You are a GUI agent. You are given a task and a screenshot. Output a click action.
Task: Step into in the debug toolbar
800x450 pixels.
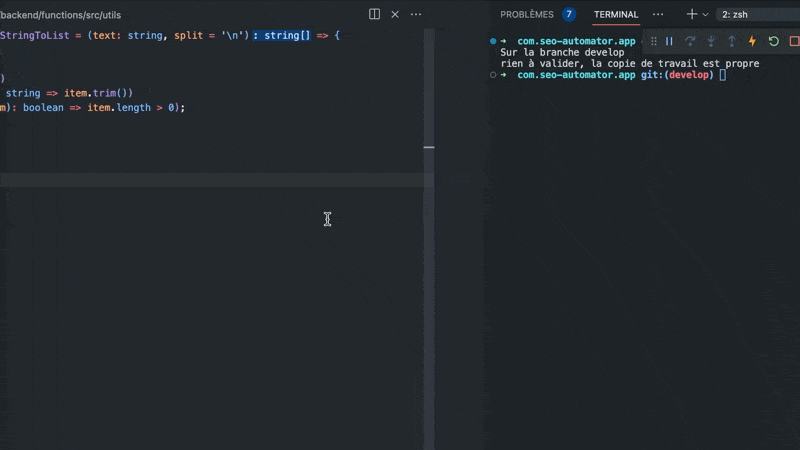[711, 41]
